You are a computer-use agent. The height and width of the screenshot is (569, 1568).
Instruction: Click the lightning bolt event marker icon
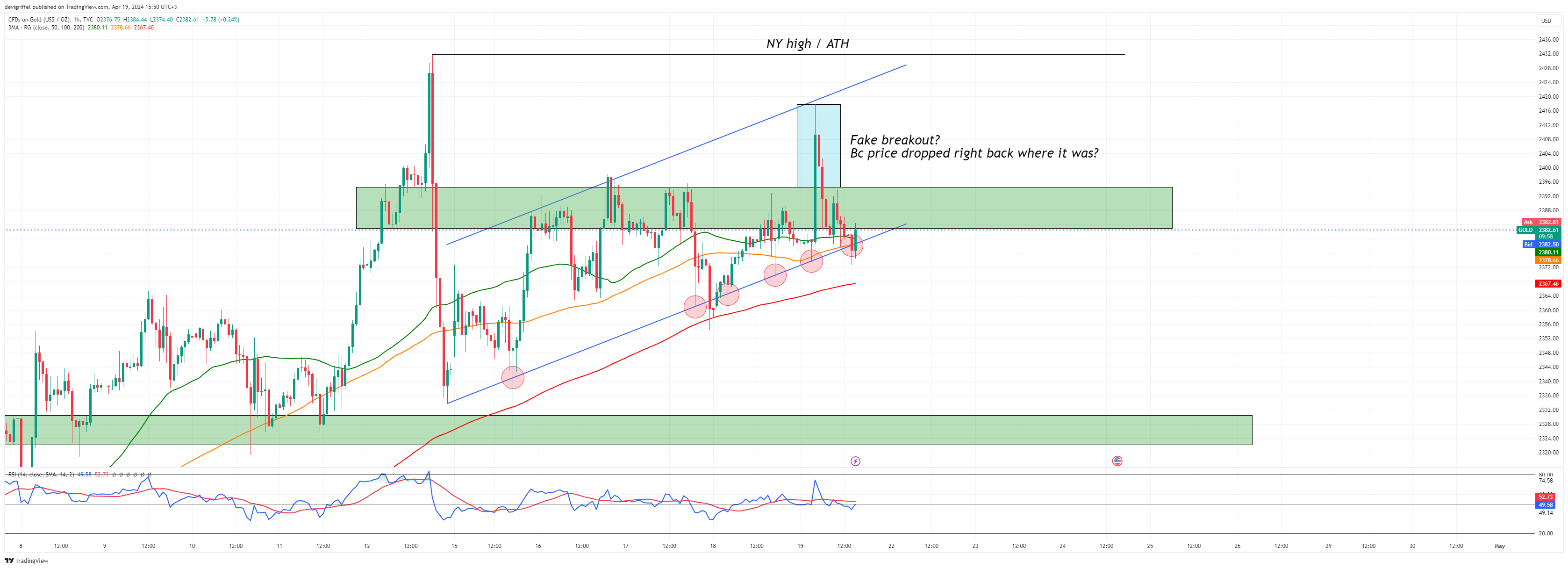pyautogui.click(x=855, y=461)
